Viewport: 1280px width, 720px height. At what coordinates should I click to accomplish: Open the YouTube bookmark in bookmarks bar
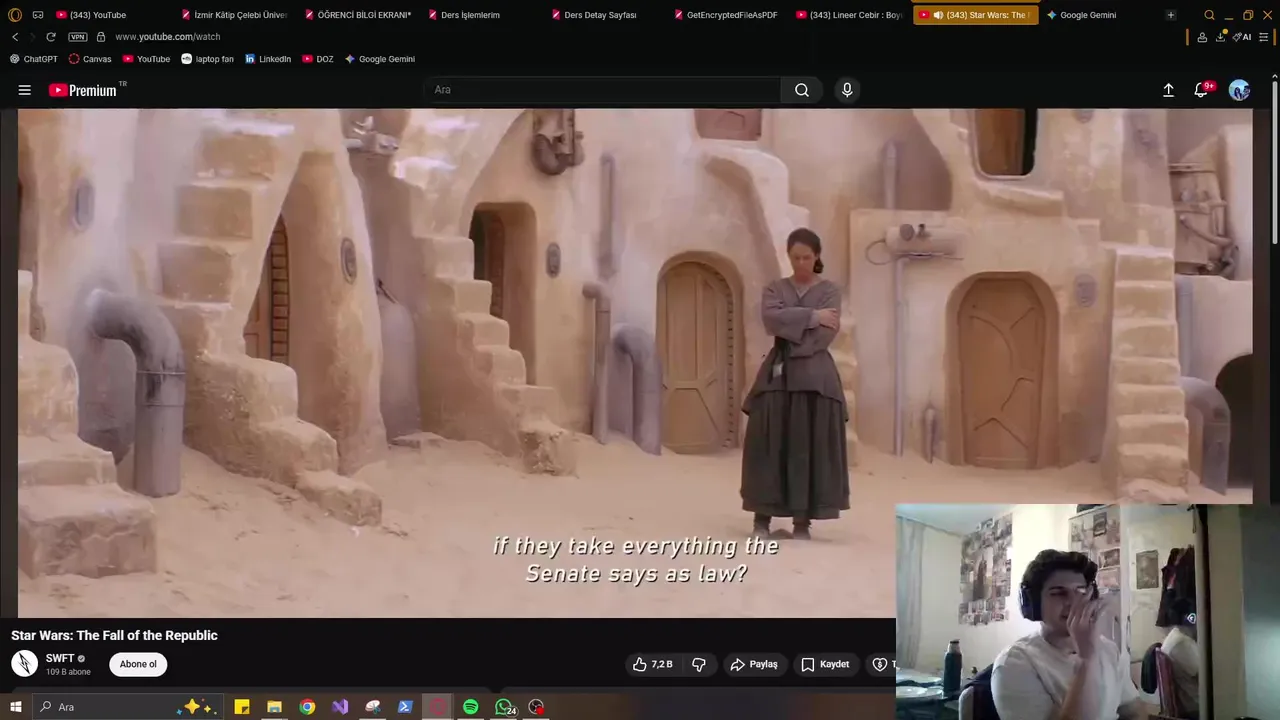pyautogui.click(x=146, y=59)
